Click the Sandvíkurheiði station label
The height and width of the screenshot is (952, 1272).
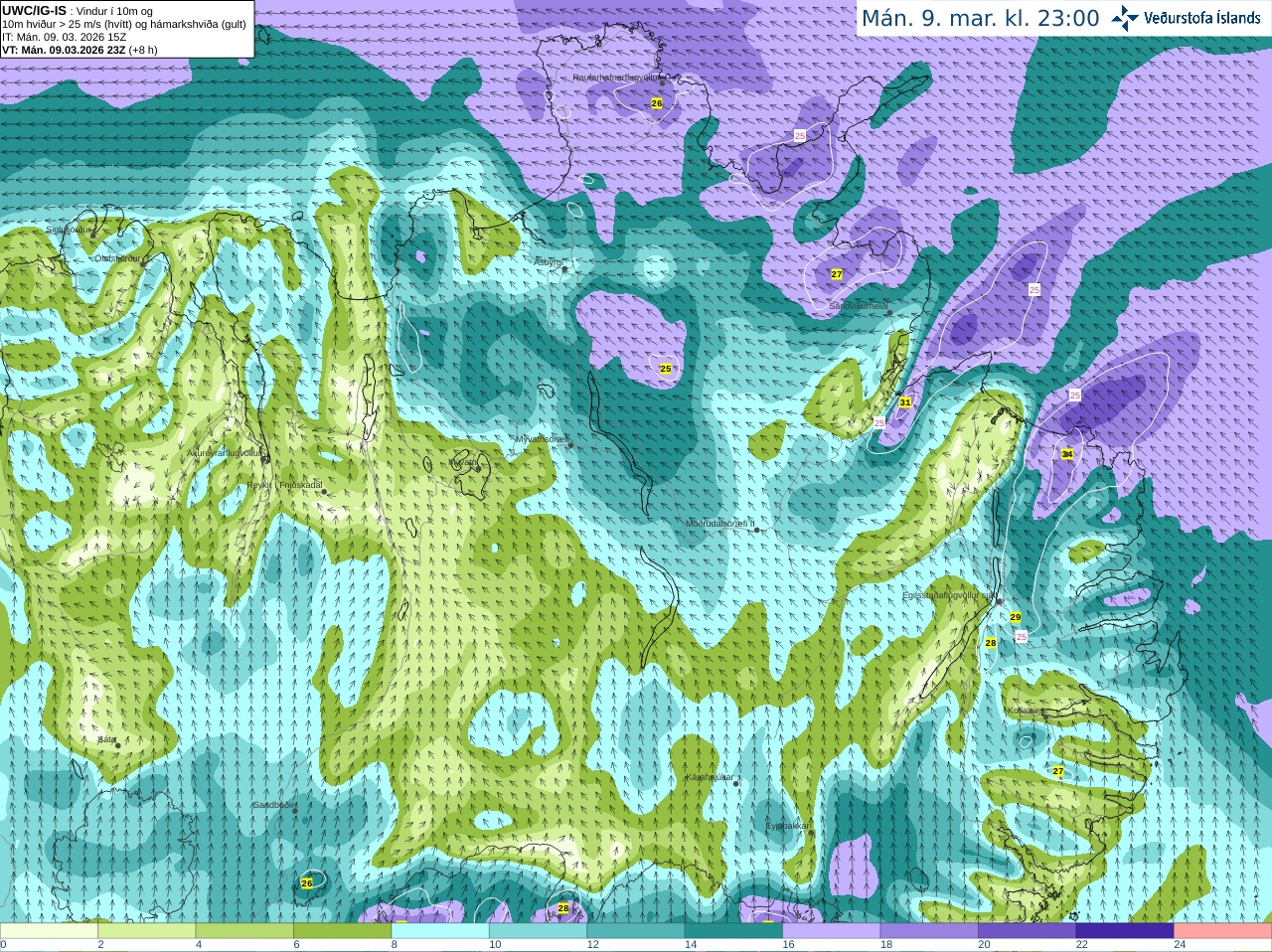[x=859, y=306]
